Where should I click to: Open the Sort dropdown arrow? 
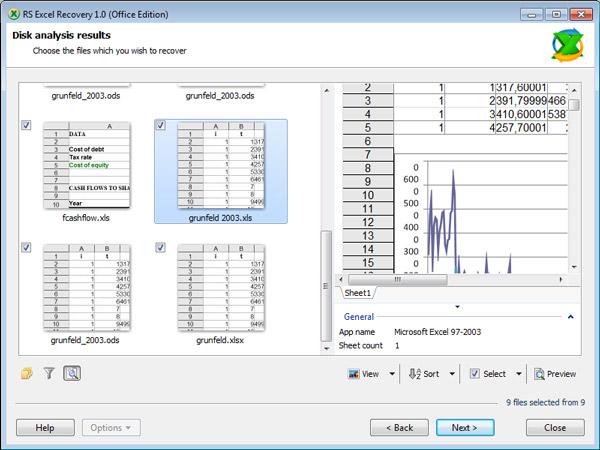pos(453,374)
